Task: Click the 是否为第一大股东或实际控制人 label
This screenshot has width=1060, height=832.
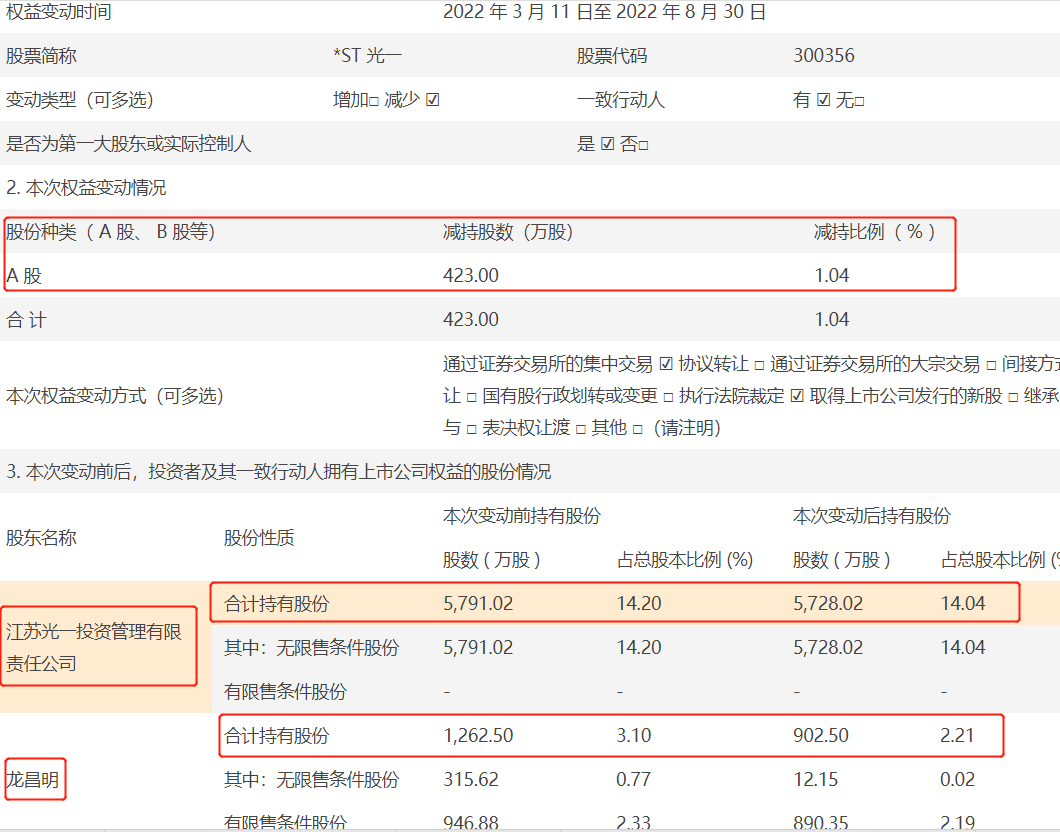Action: pyautogui.click(x=128, y=144)
